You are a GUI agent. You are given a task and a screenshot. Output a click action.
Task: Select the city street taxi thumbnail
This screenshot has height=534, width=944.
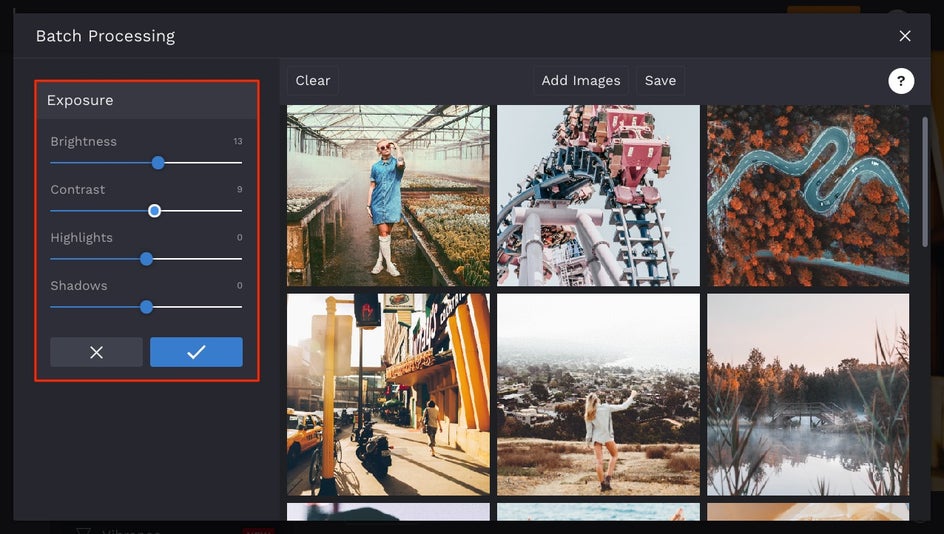(388, 394)
